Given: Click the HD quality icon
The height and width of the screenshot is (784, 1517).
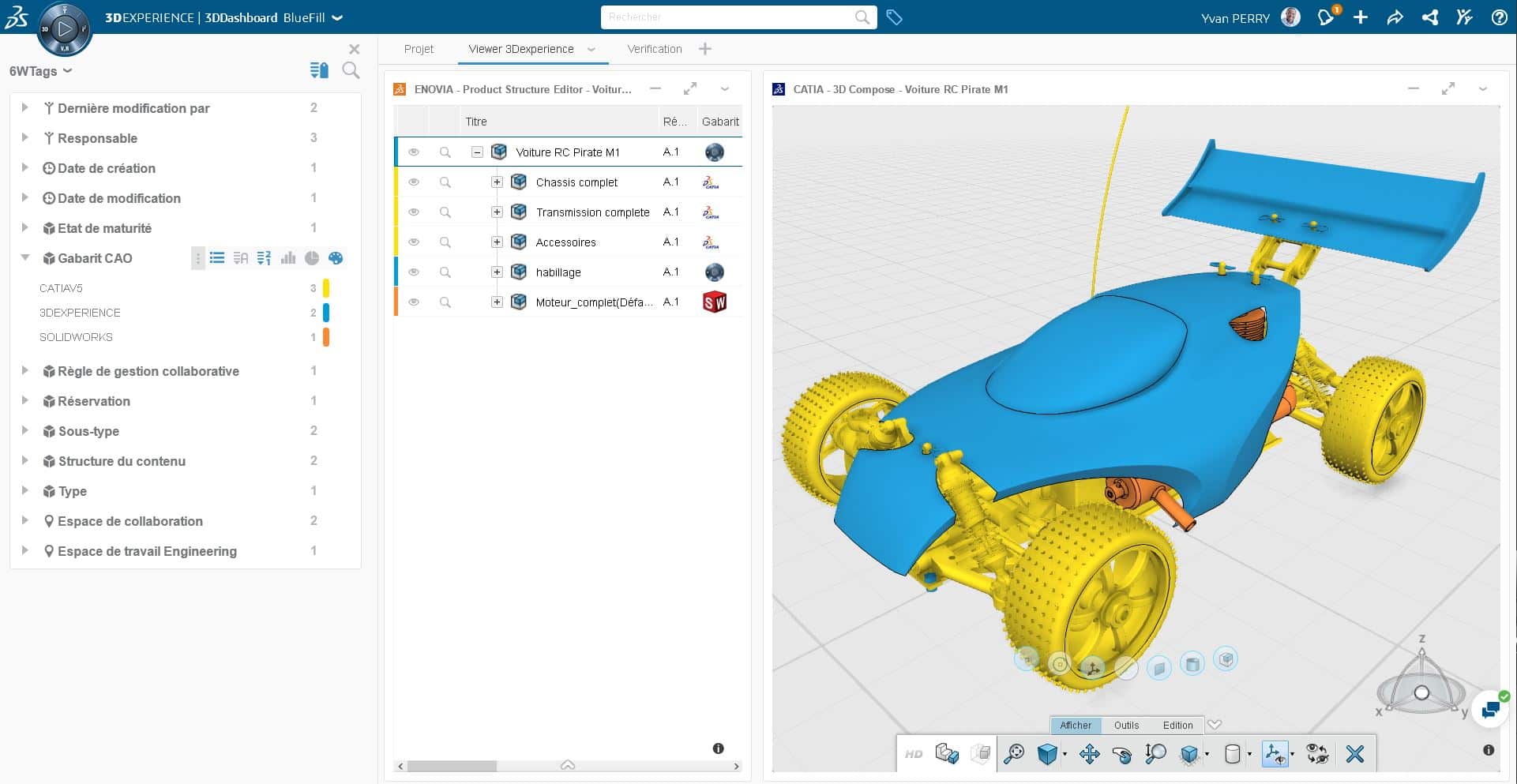Looking at the screenshot, I should tap(914, 754).
